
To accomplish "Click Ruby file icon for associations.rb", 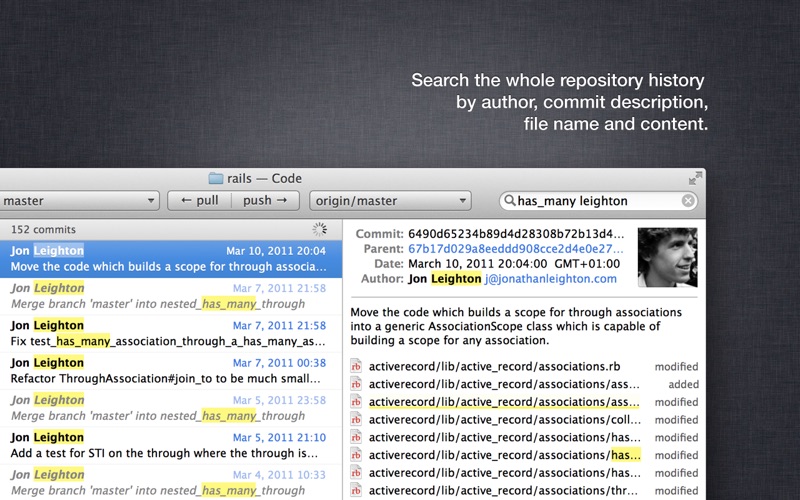I will (356, 367).
